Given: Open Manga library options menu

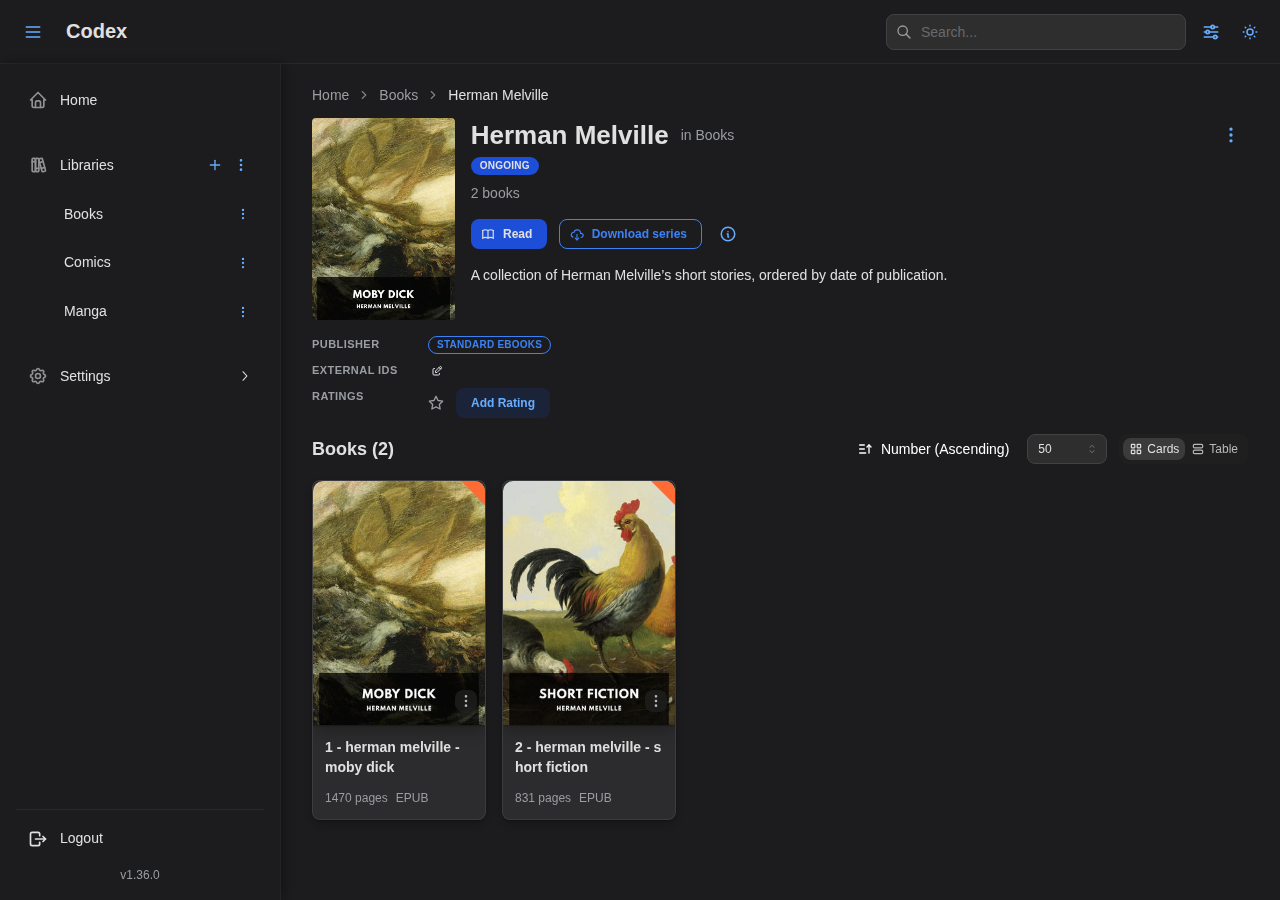Looking at the screenshot, I should [242, 312].
